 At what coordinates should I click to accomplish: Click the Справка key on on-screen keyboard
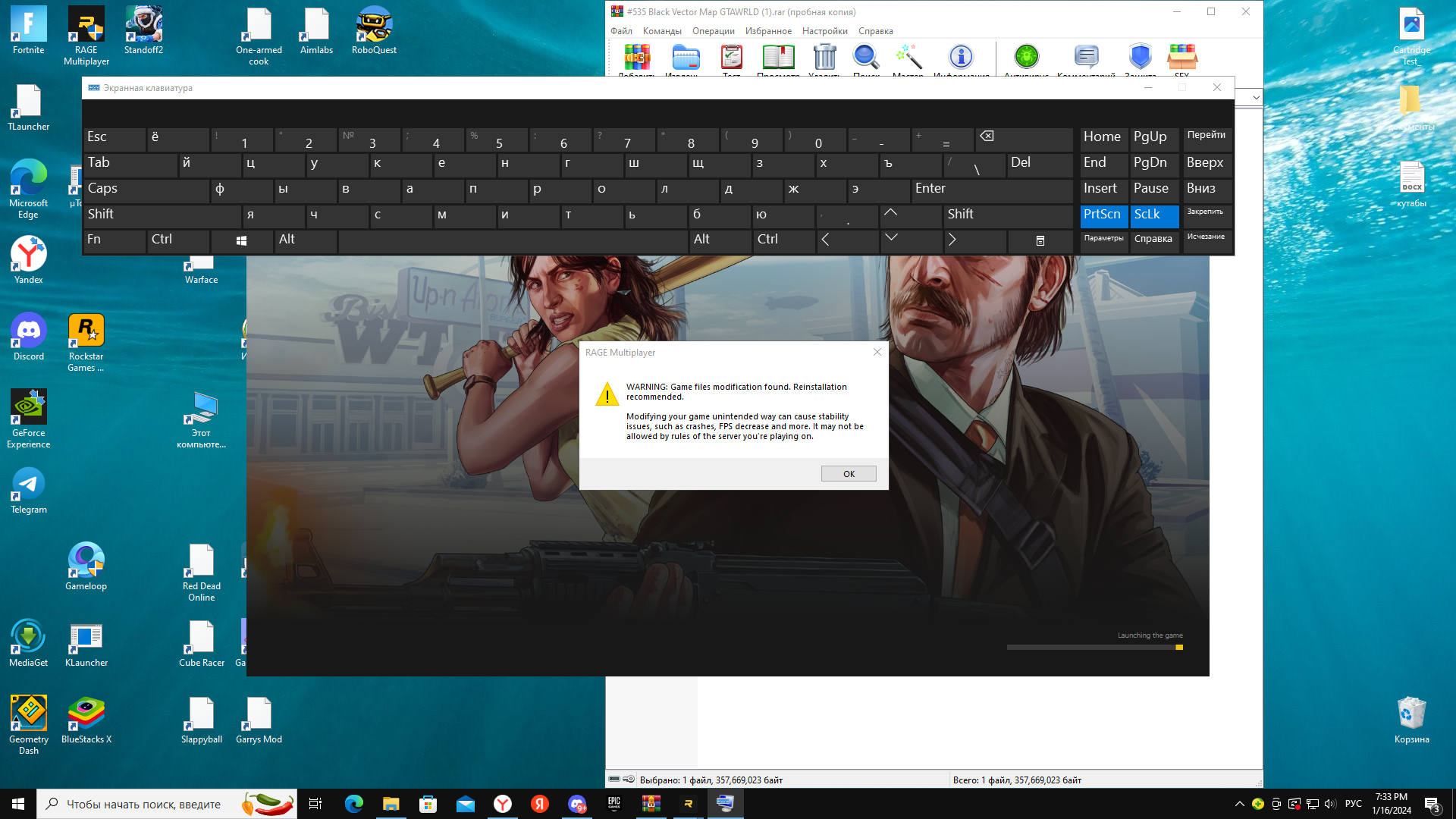coord(1155,240)
